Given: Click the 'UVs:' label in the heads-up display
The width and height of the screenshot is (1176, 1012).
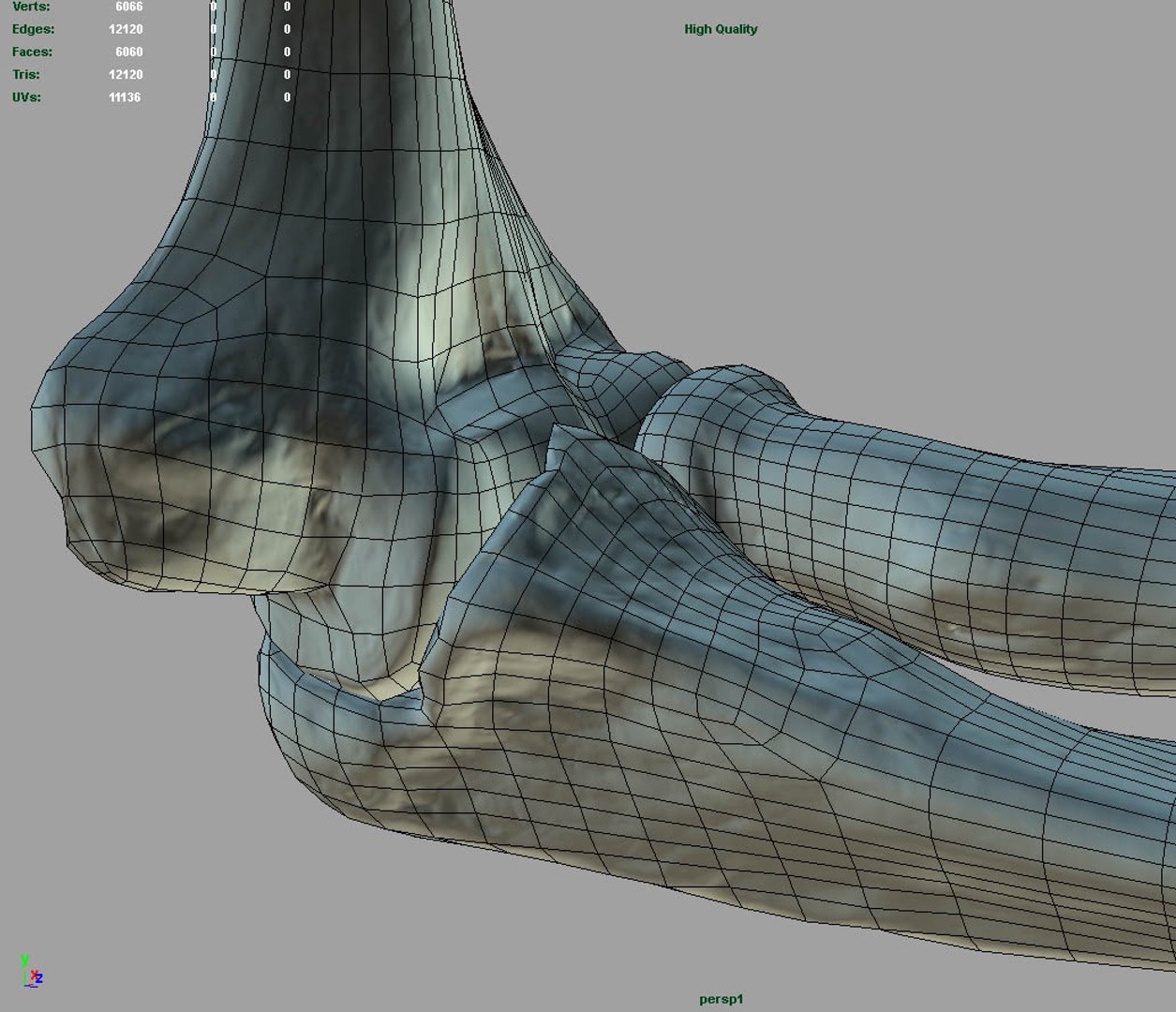Looking at the screenshot, I should coord(26,97).
